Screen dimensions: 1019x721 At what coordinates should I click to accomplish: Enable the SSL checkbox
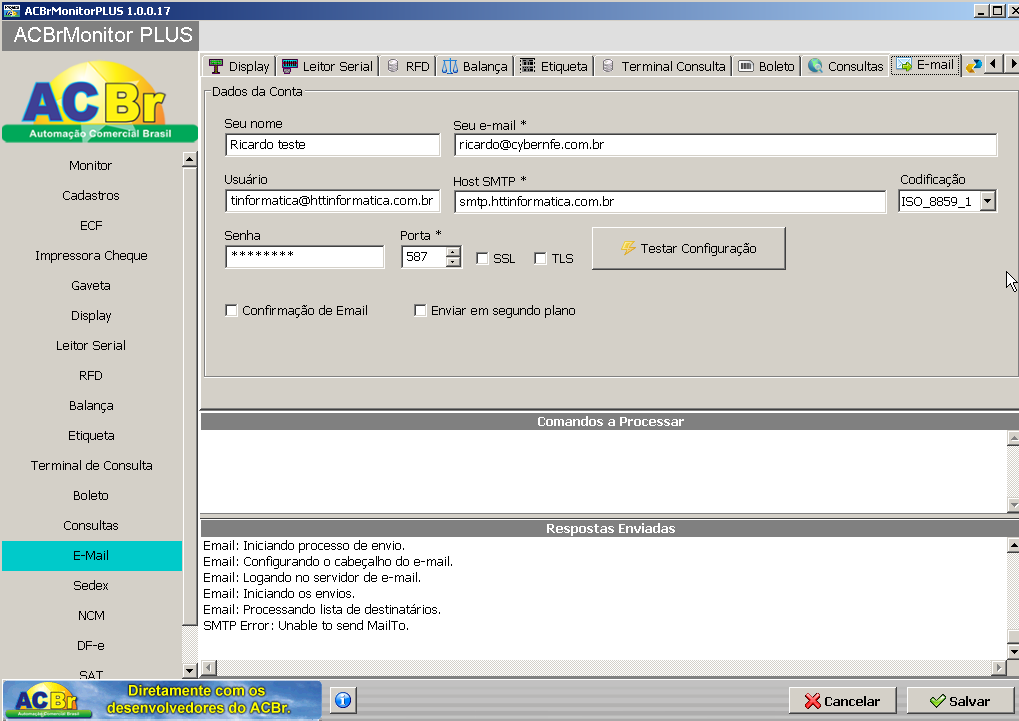[482, 259]
